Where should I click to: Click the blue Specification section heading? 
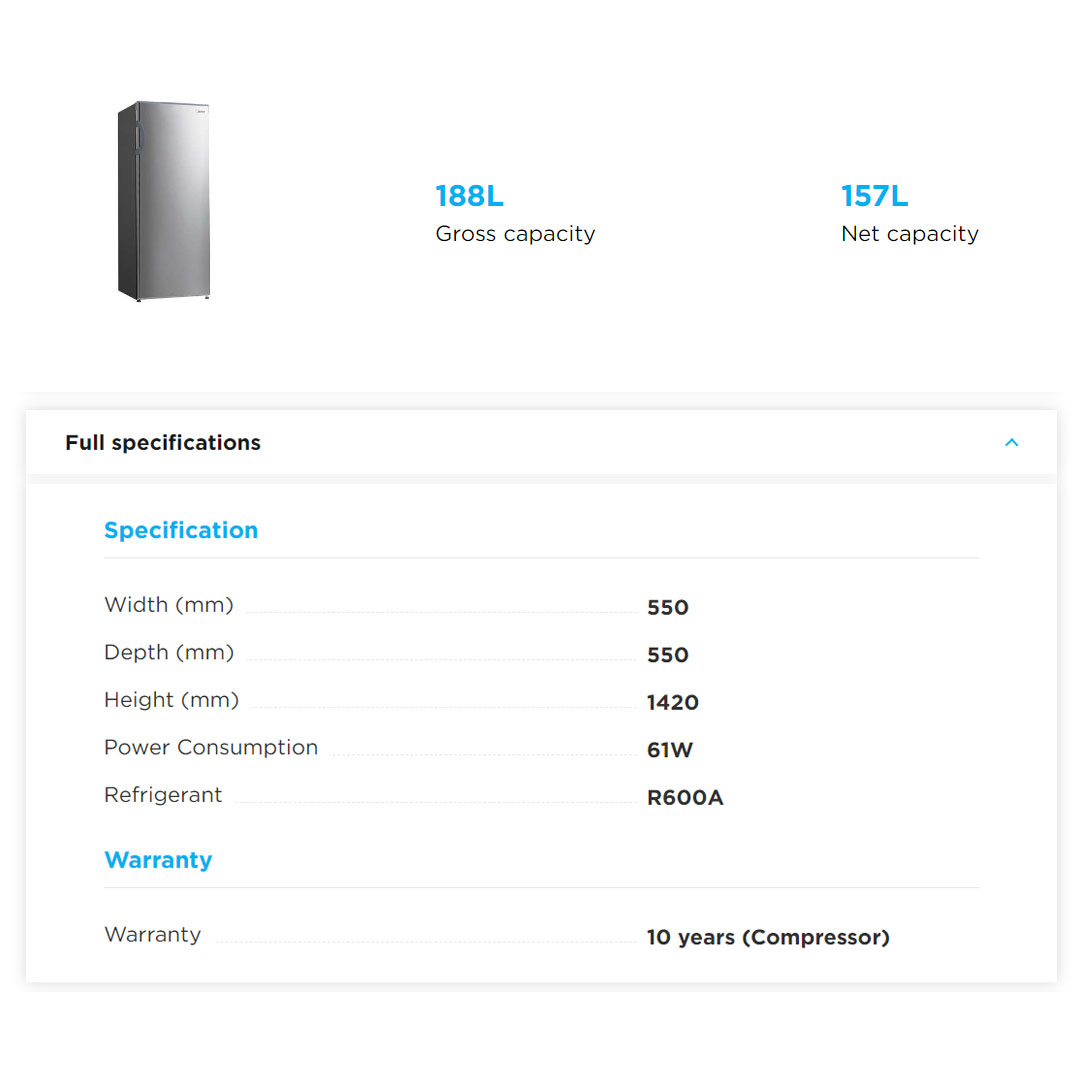[x=181, y=530]
